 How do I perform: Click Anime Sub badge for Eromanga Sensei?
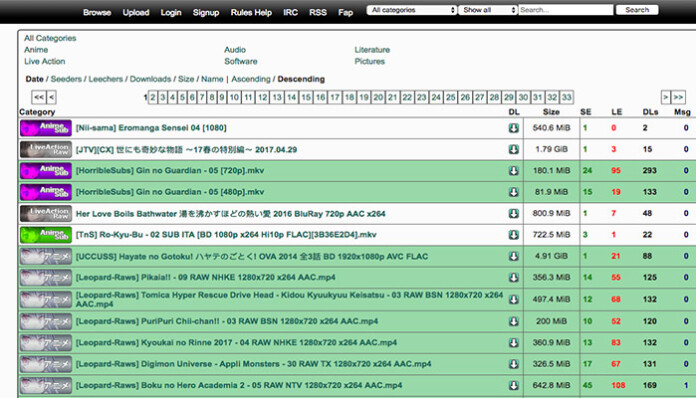46,128
